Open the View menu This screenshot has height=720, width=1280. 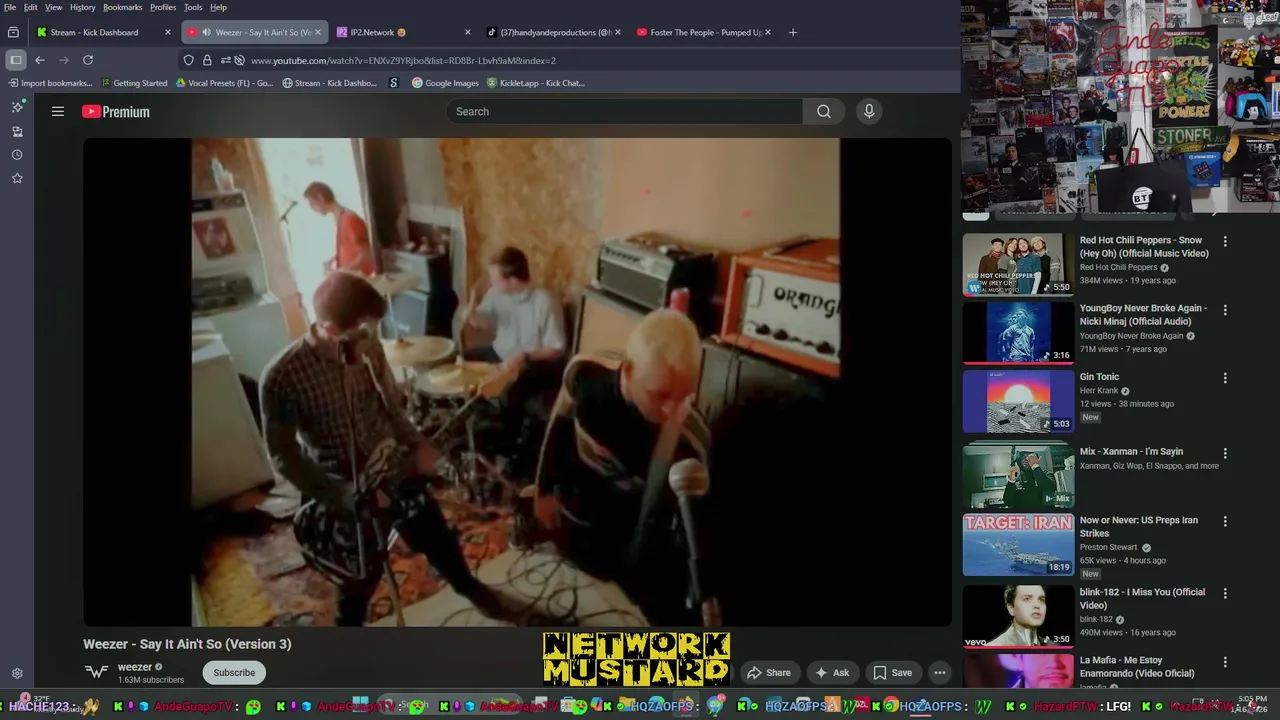pyautogui.click(x=54, y=7)
